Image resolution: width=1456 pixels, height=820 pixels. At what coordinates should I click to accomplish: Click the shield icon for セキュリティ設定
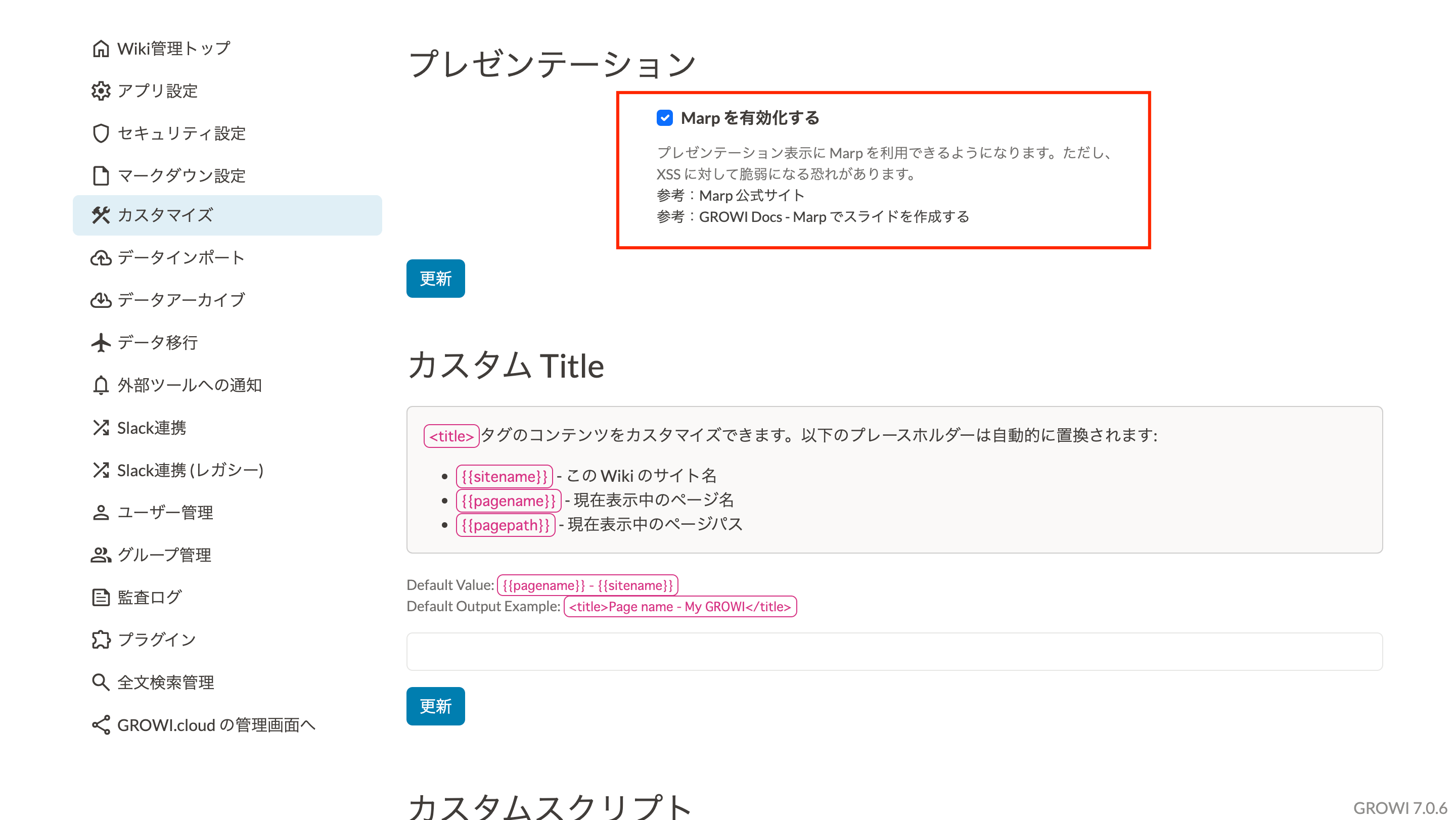pyautogui.click(x=101, y=133)
